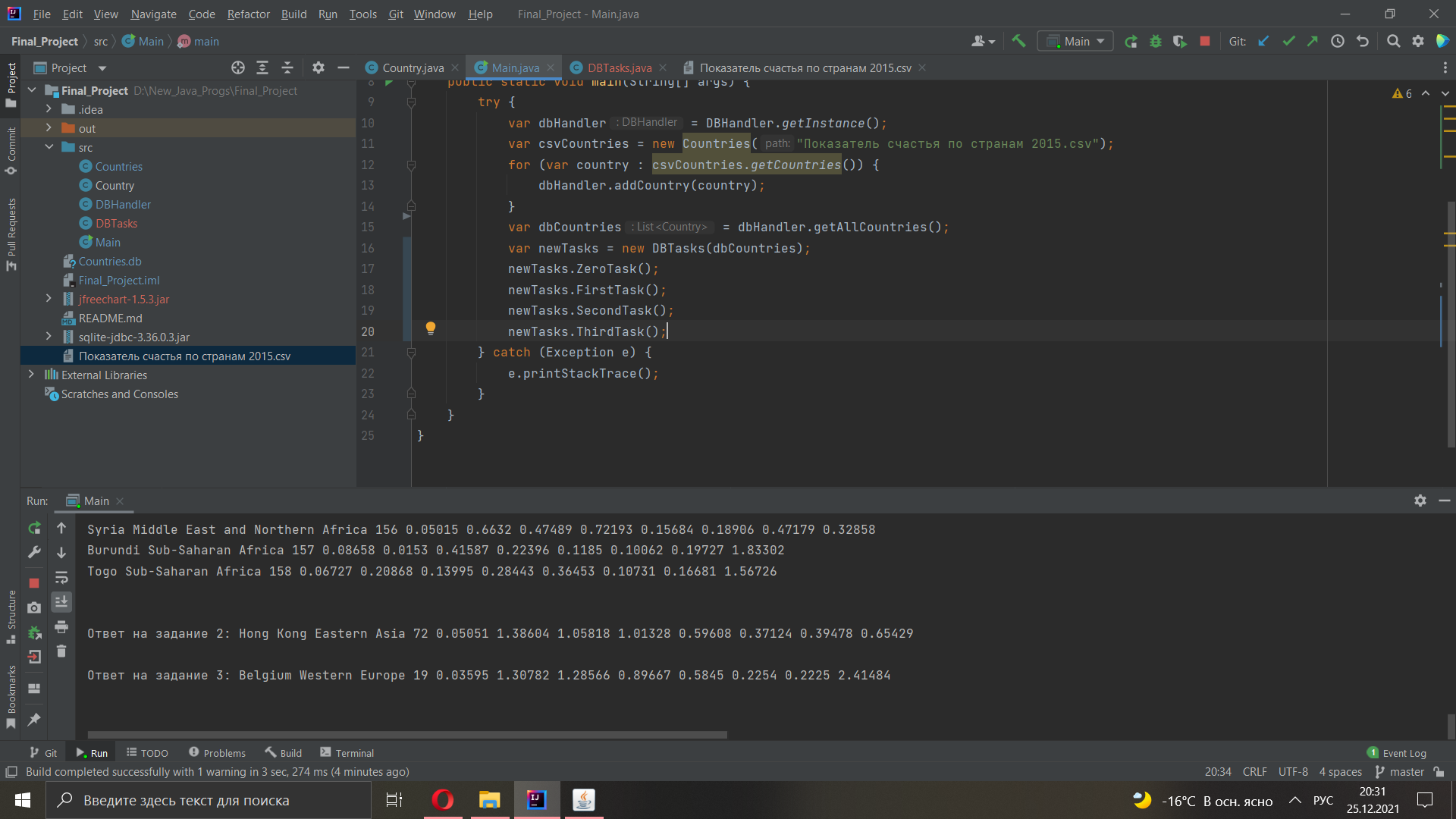This screenshot has height=819, width=1456.
Task: Open Search Everywhere magnifier icon
Action: click(1393, 42)
